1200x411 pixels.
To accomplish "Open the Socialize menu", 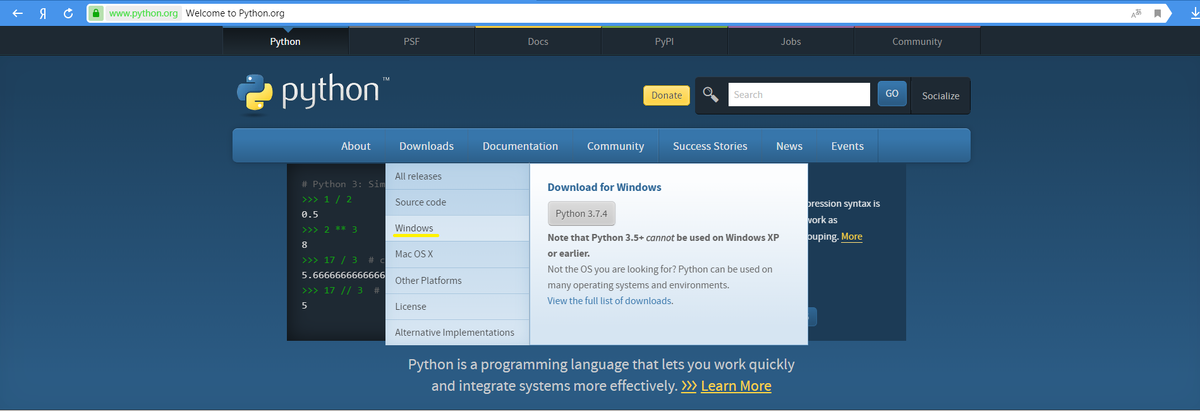I will tap(940, 96).
